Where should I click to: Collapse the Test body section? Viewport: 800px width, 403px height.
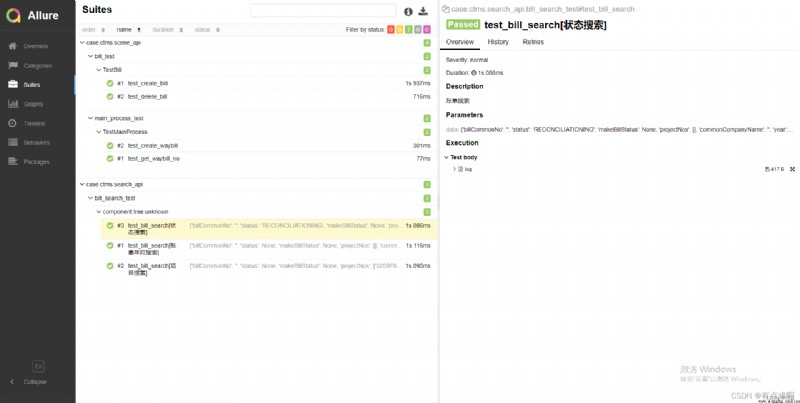pyautogui.click(x=446, y=158)
